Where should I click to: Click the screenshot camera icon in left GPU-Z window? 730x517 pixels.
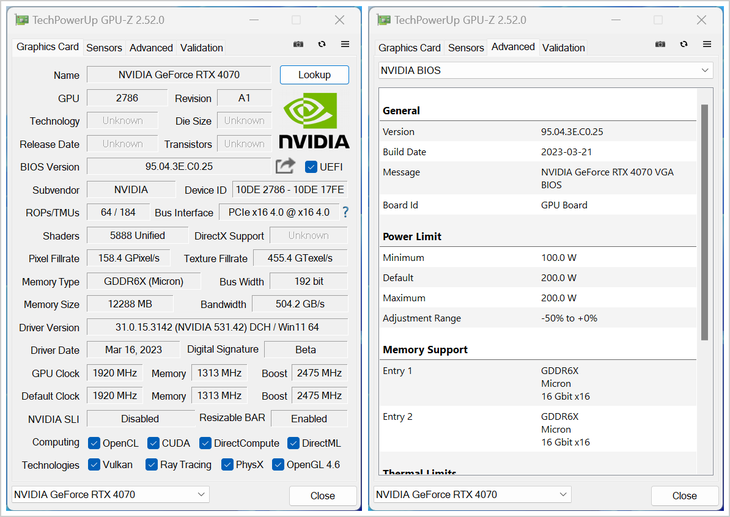click(298, 45)
